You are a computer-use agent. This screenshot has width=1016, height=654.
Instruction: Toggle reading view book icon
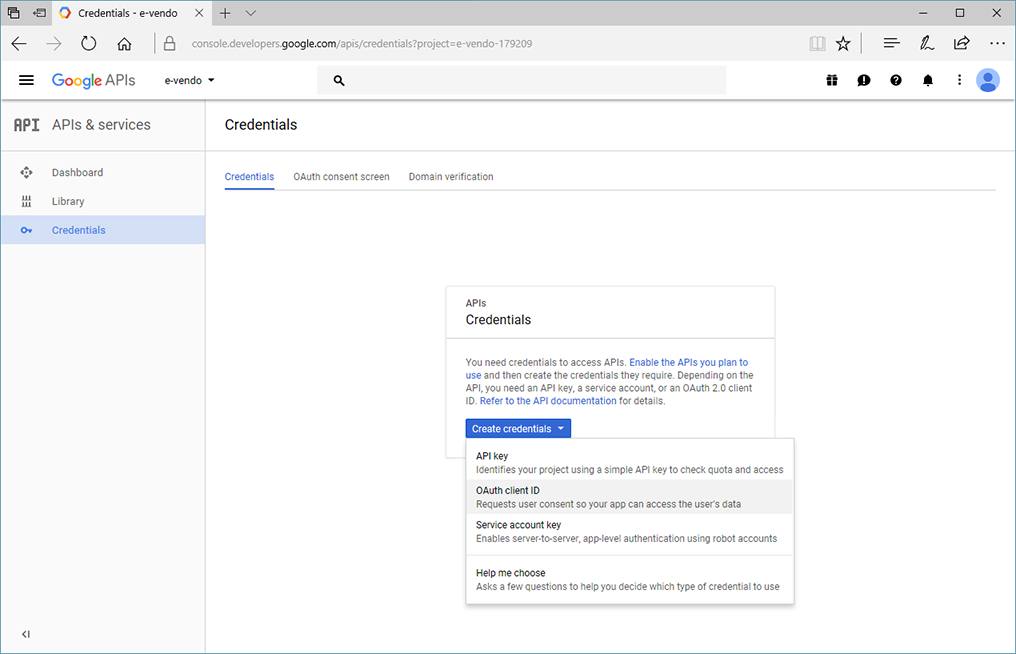click(817, 44)
